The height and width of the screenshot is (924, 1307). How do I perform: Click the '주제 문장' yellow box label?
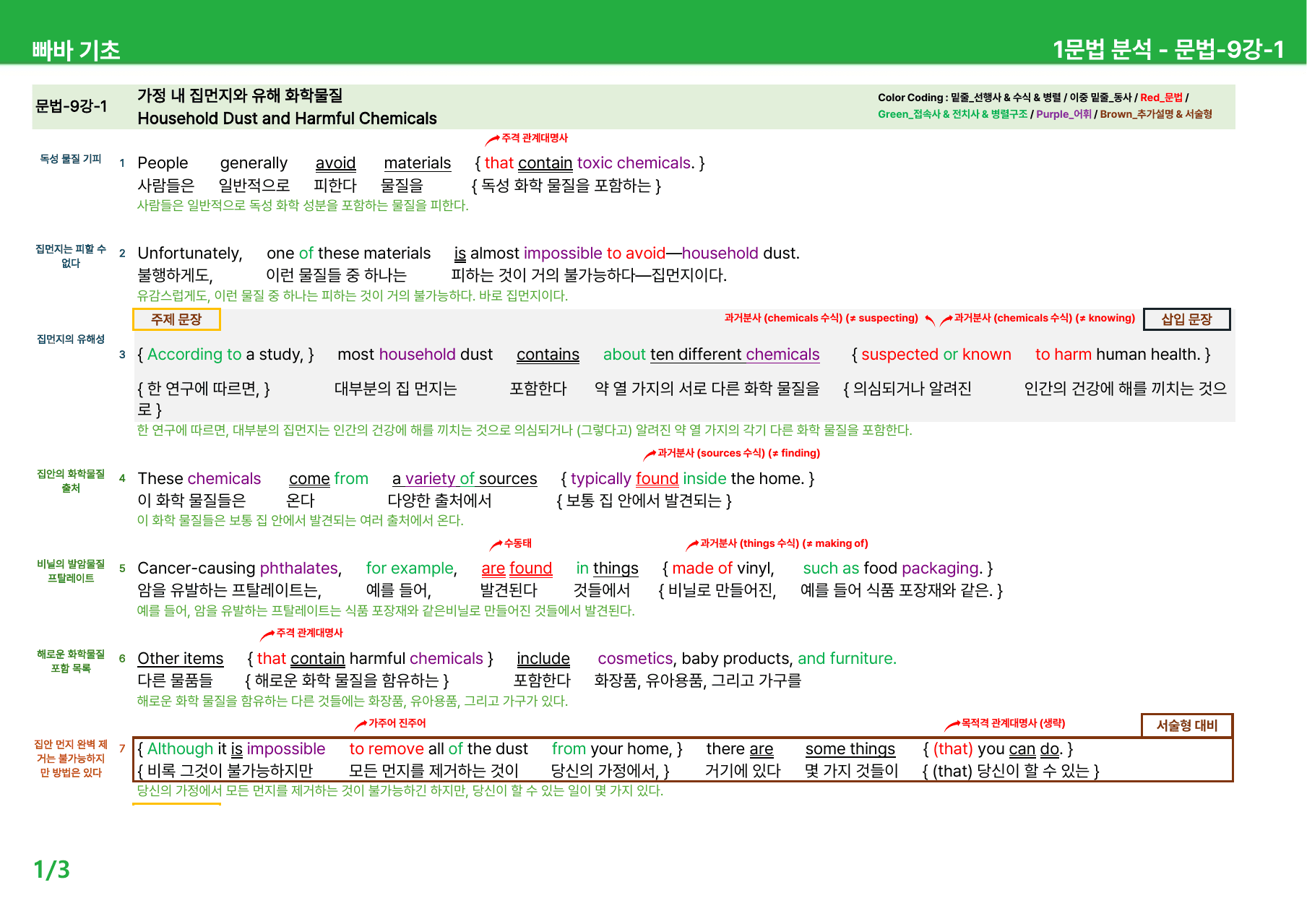176,319
